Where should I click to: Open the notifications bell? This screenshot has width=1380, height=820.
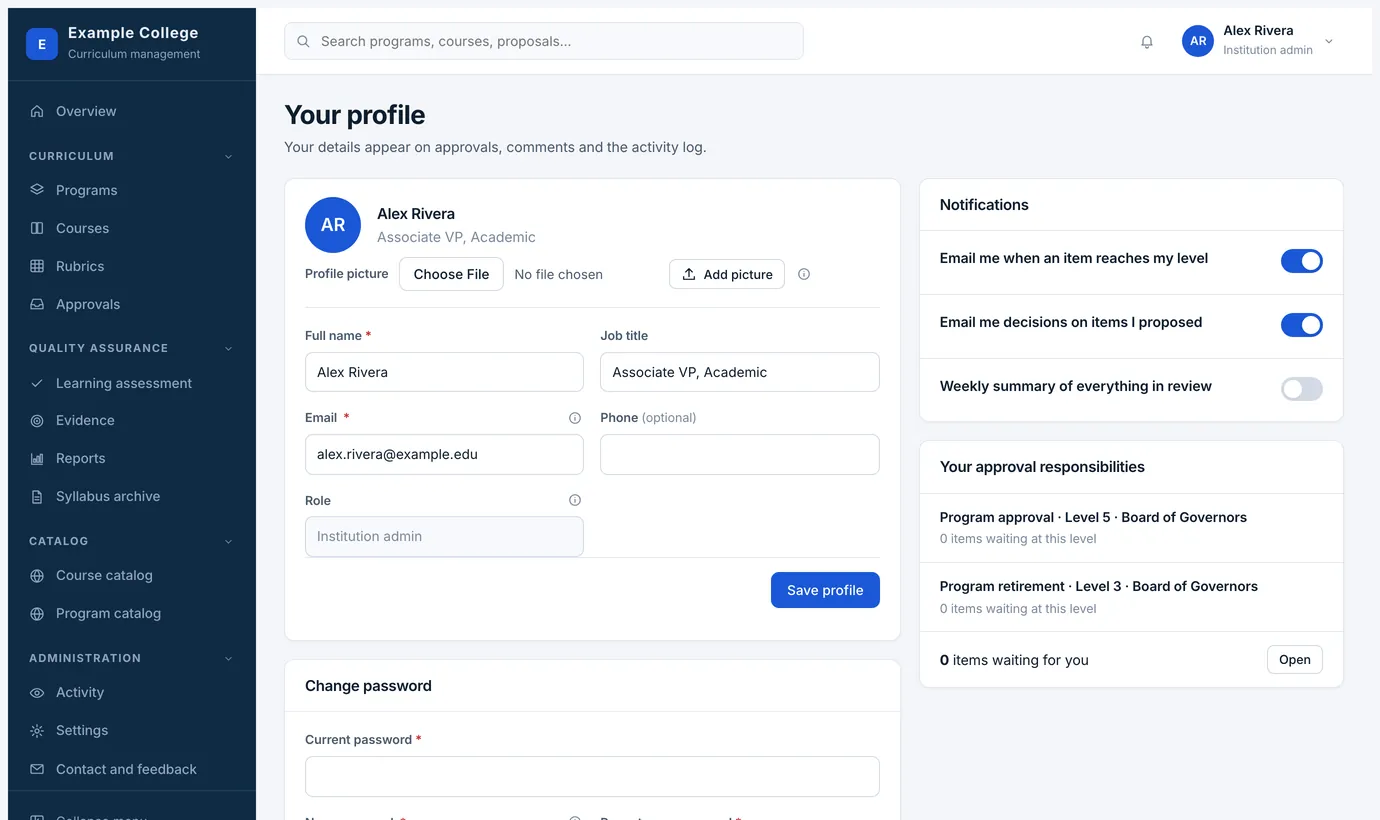1147,42
